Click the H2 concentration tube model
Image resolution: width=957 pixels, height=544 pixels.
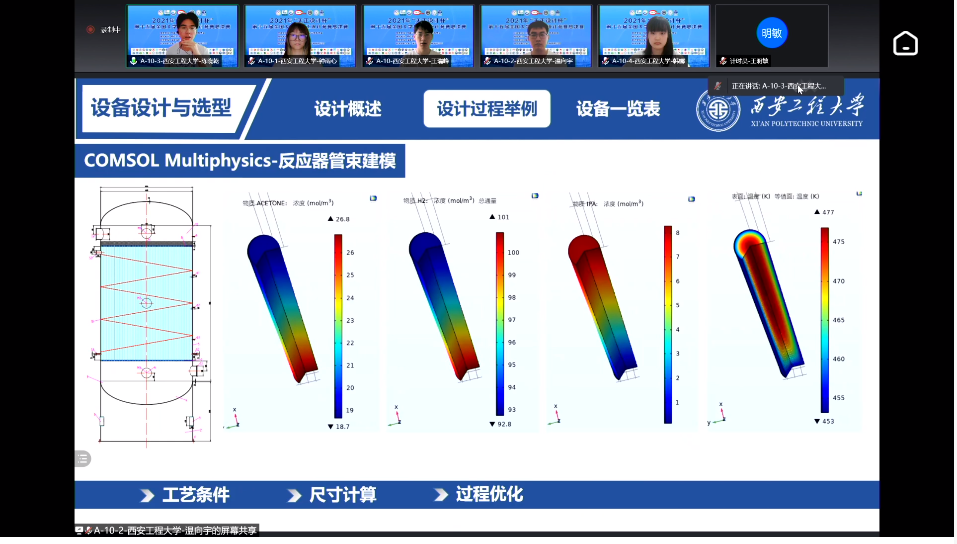[x=444, y=306]
